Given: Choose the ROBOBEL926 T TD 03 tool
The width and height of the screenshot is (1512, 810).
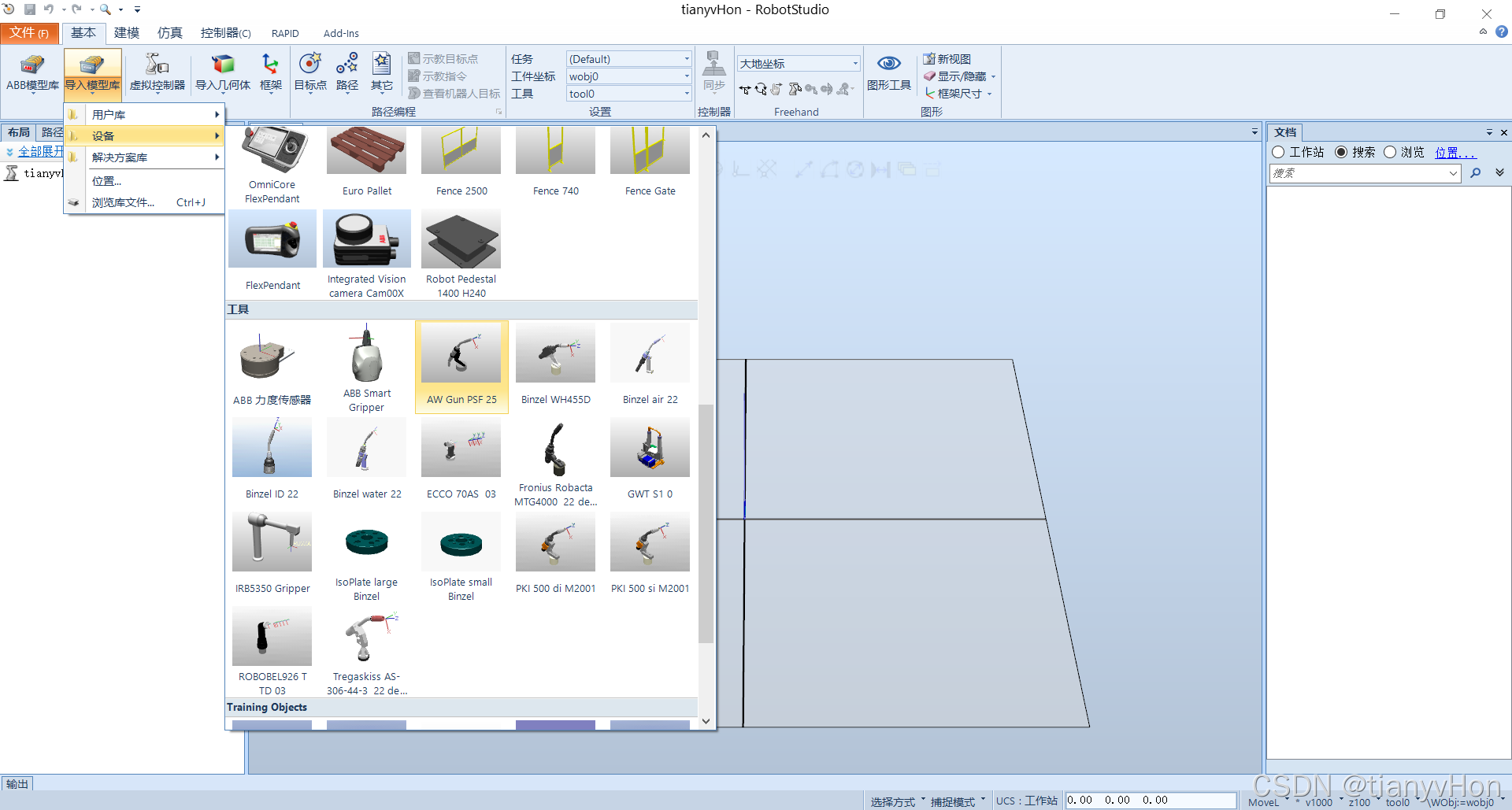Looking at the screenshot, I should (x=272, y=652).
